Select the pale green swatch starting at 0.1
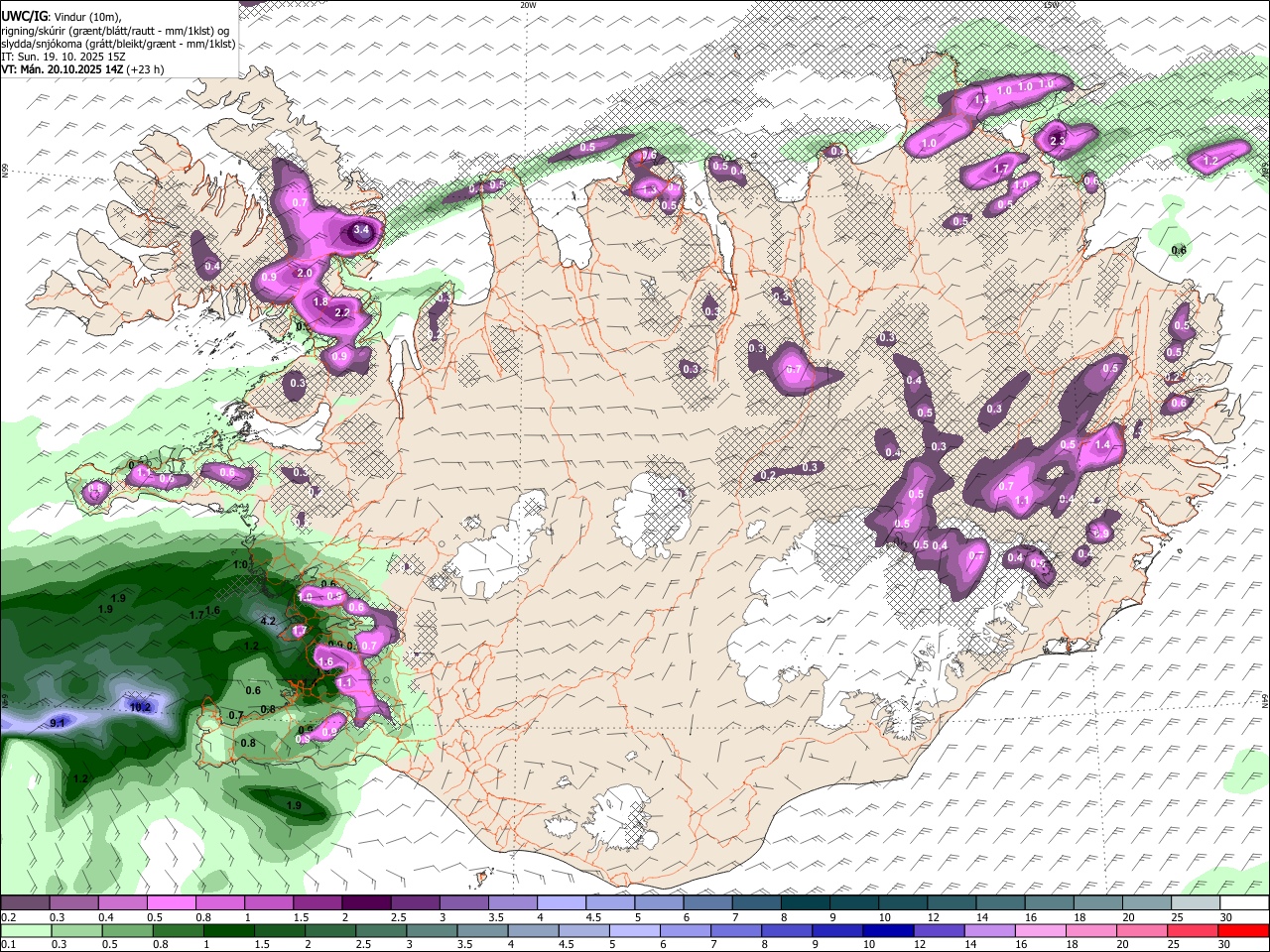This screenshot has width=1270, height=952. (26, 930)
